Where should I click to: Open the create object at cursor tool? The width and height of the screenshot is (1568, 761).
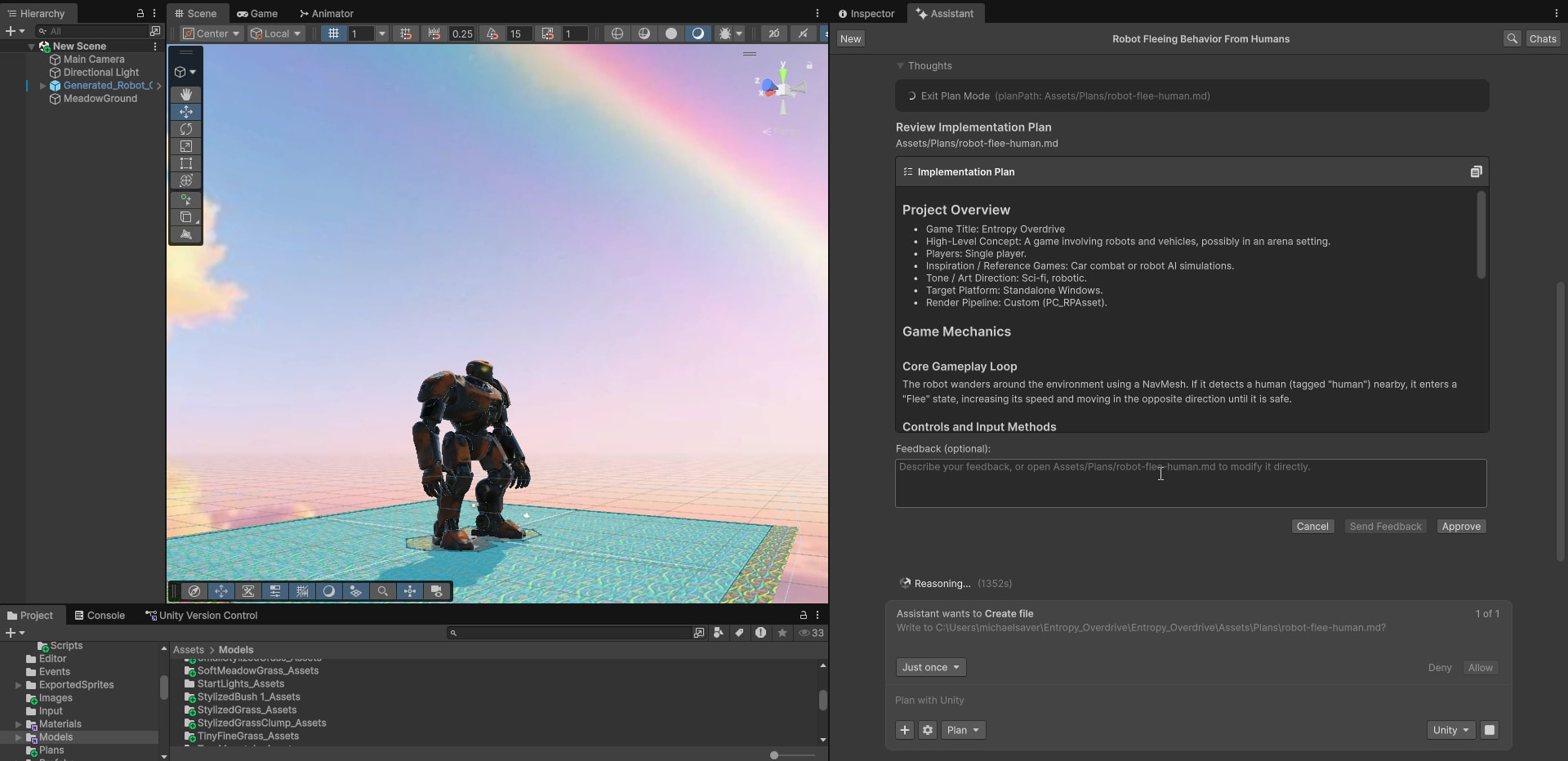pos(186,199)
